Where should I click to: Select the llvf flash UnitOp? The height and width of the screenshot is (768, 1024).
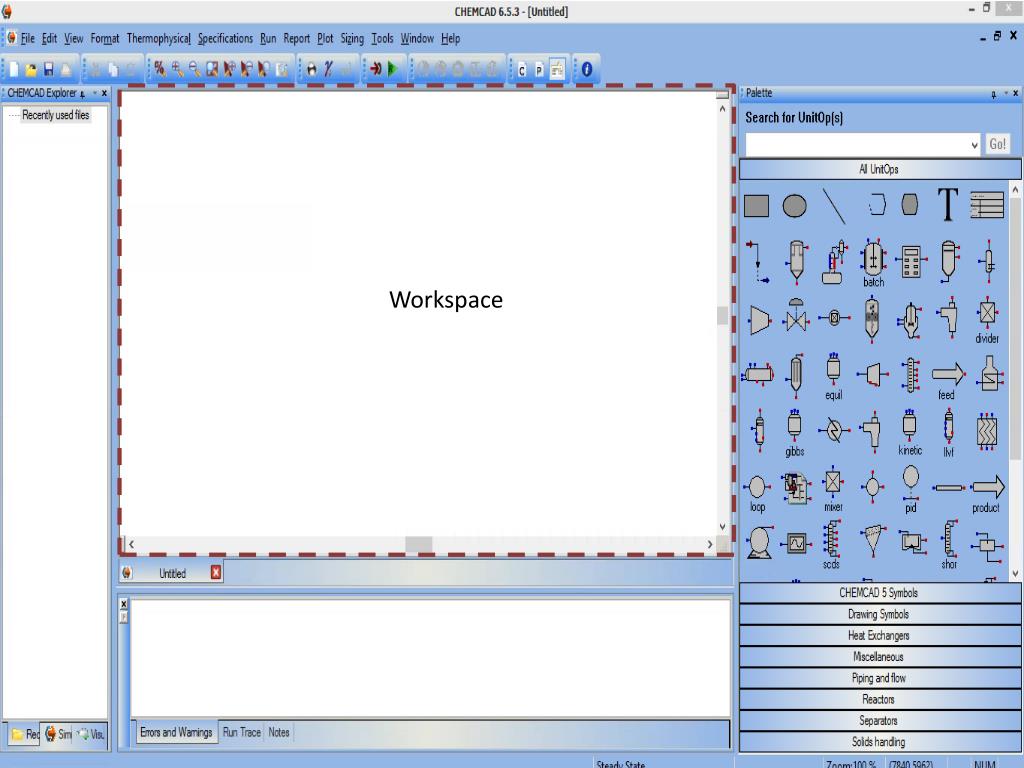[948, 432]
